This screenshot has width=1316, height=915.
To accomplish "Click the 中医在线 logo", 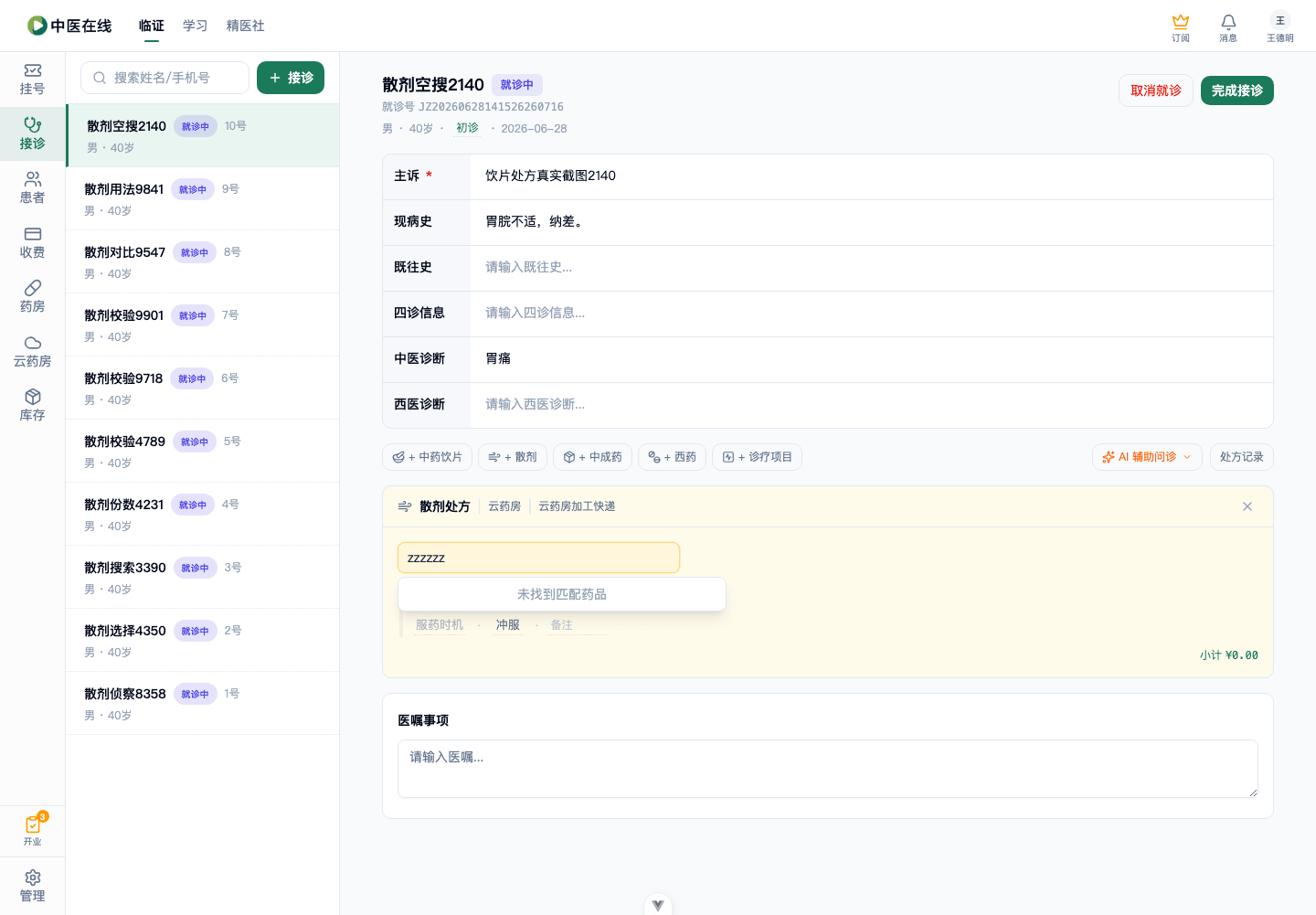I will click(69, 26).
